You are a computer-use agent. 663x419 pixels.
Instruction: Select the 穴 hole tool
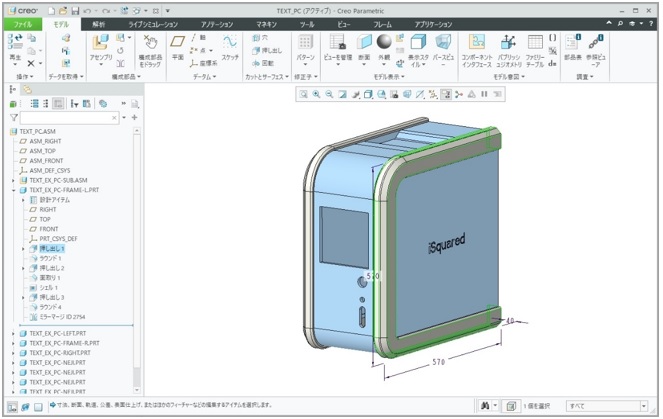pyautogui.click(x=260, y=38)
